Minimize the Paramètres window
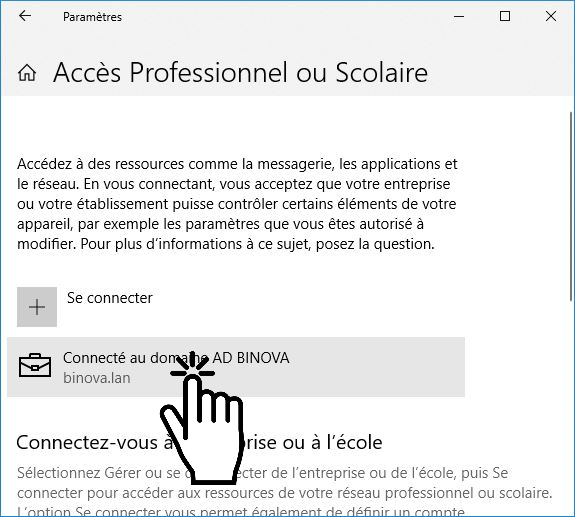 pos(459,16)
